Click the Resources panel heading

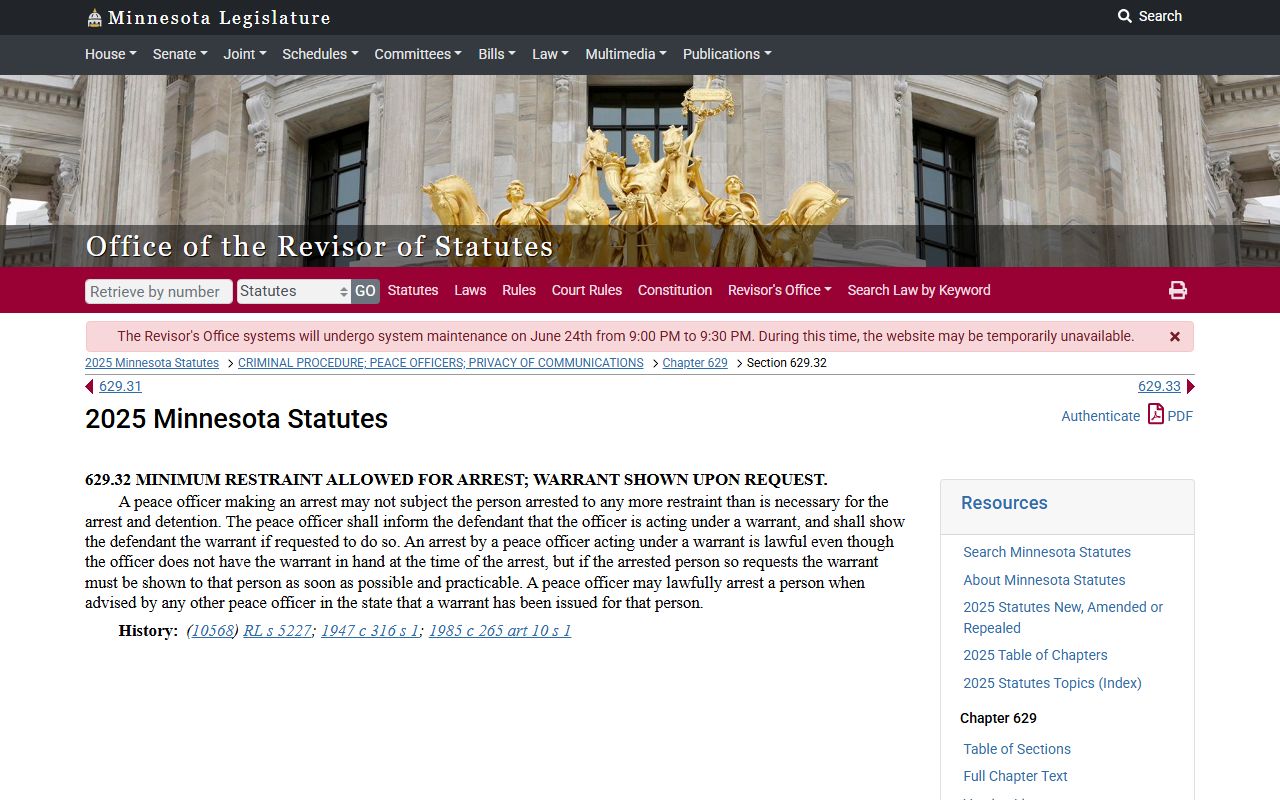[x=1004, y=503]
